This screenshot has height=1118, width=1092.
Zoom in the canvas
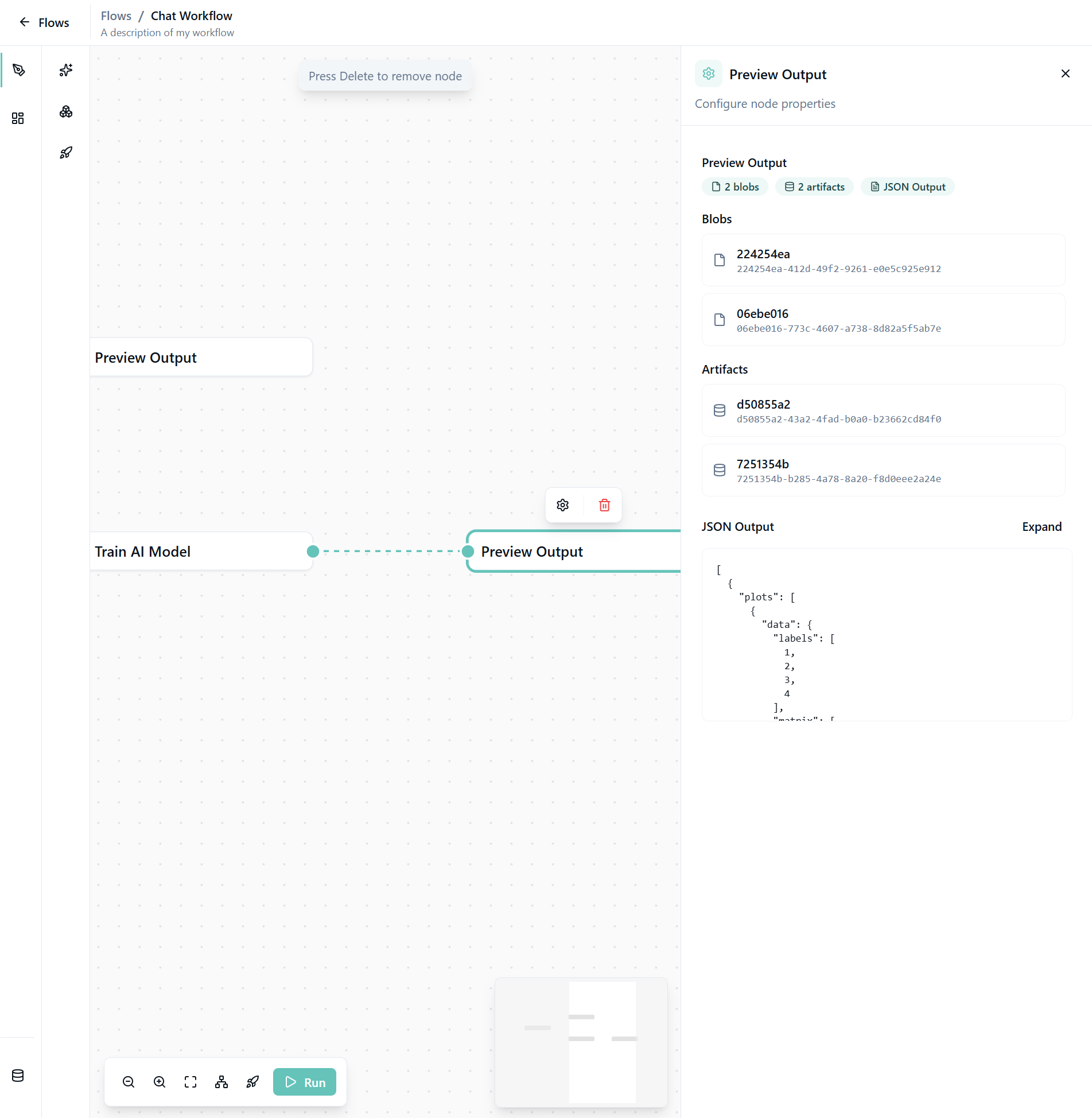[x=160, y=1082]
